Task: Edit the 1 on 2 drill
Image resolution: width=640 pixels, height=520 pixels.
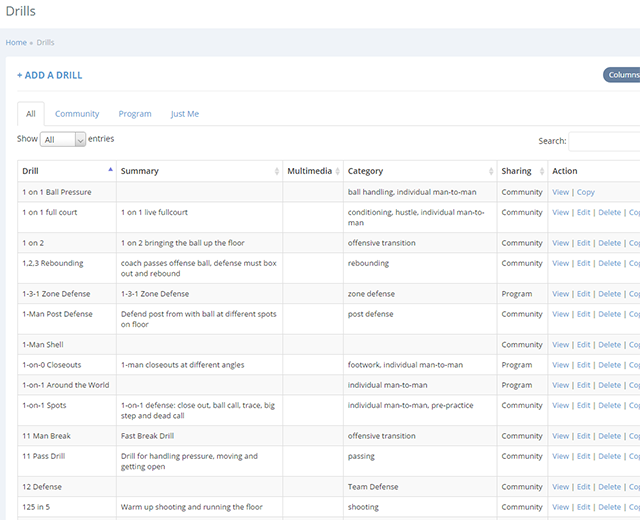Action: 583,243
